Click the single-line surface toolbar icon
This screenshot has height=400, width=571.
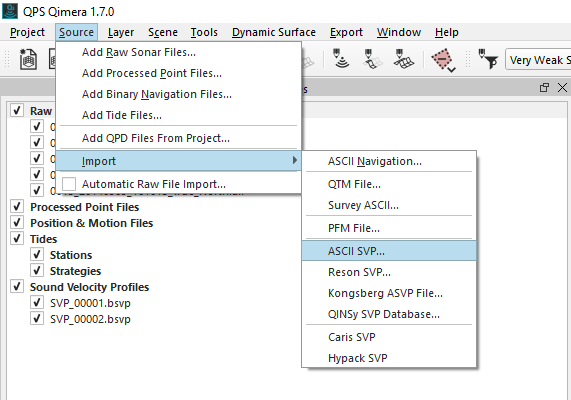pos(372,59)
